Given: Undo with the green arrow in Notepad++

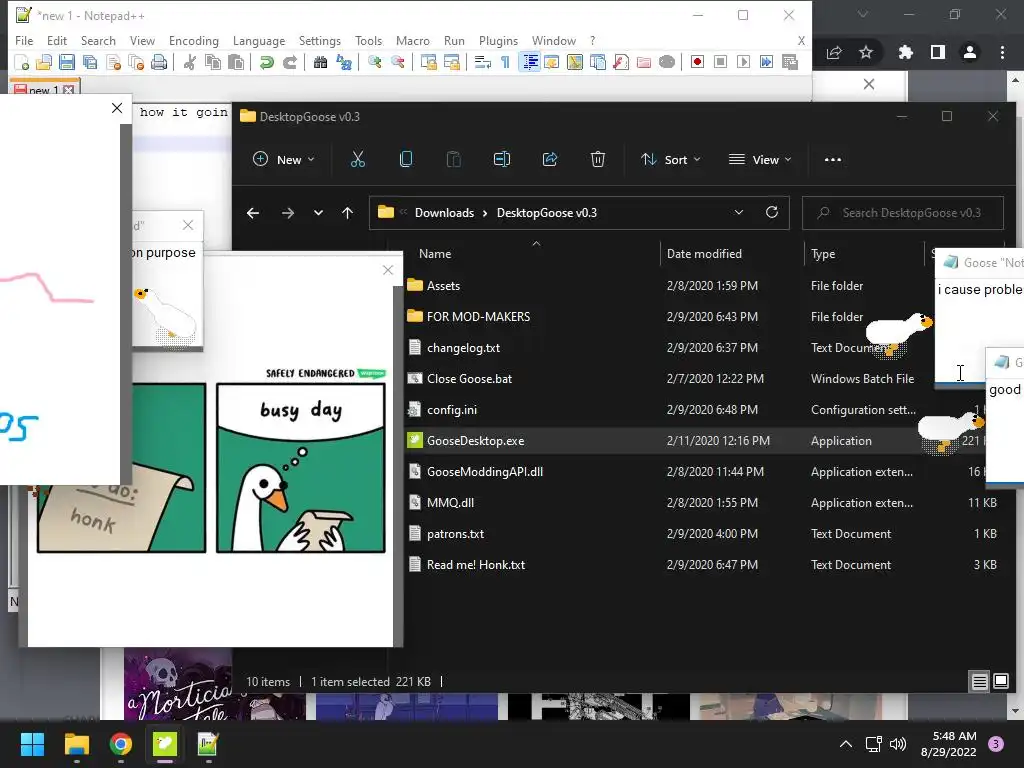Looking at the screenshot, I should (266, 62).
